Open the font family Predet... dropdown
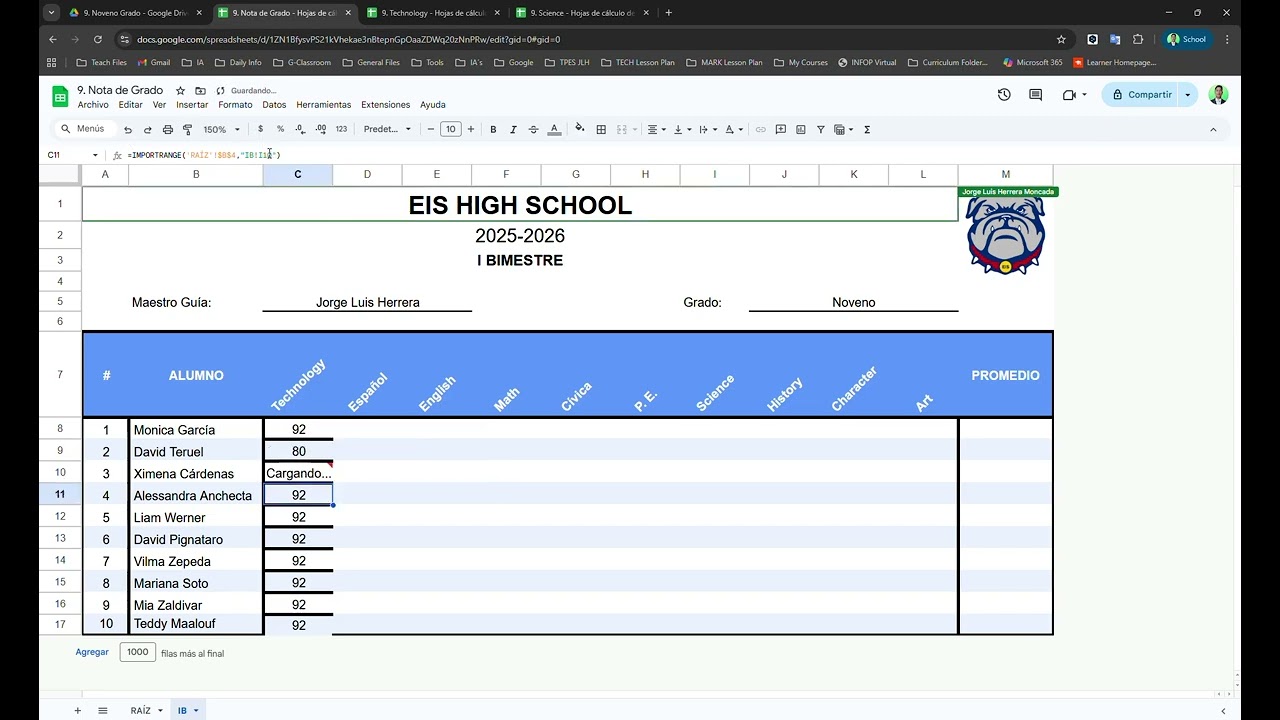 (x=387, y=129)
